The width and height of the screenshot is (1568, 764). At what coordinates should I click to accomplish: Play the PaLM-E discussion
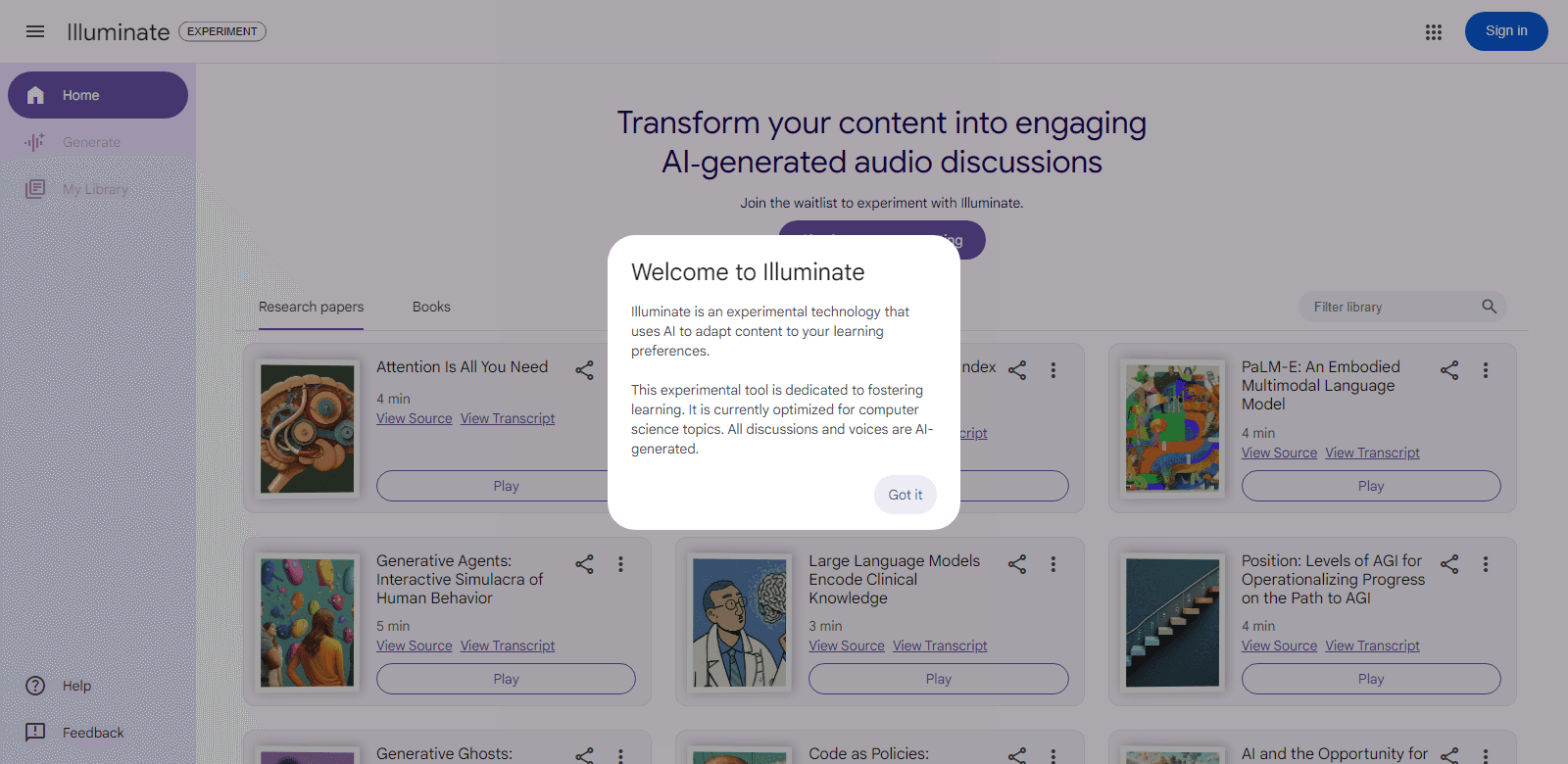pyautogui.click(x=1371, y=486)
